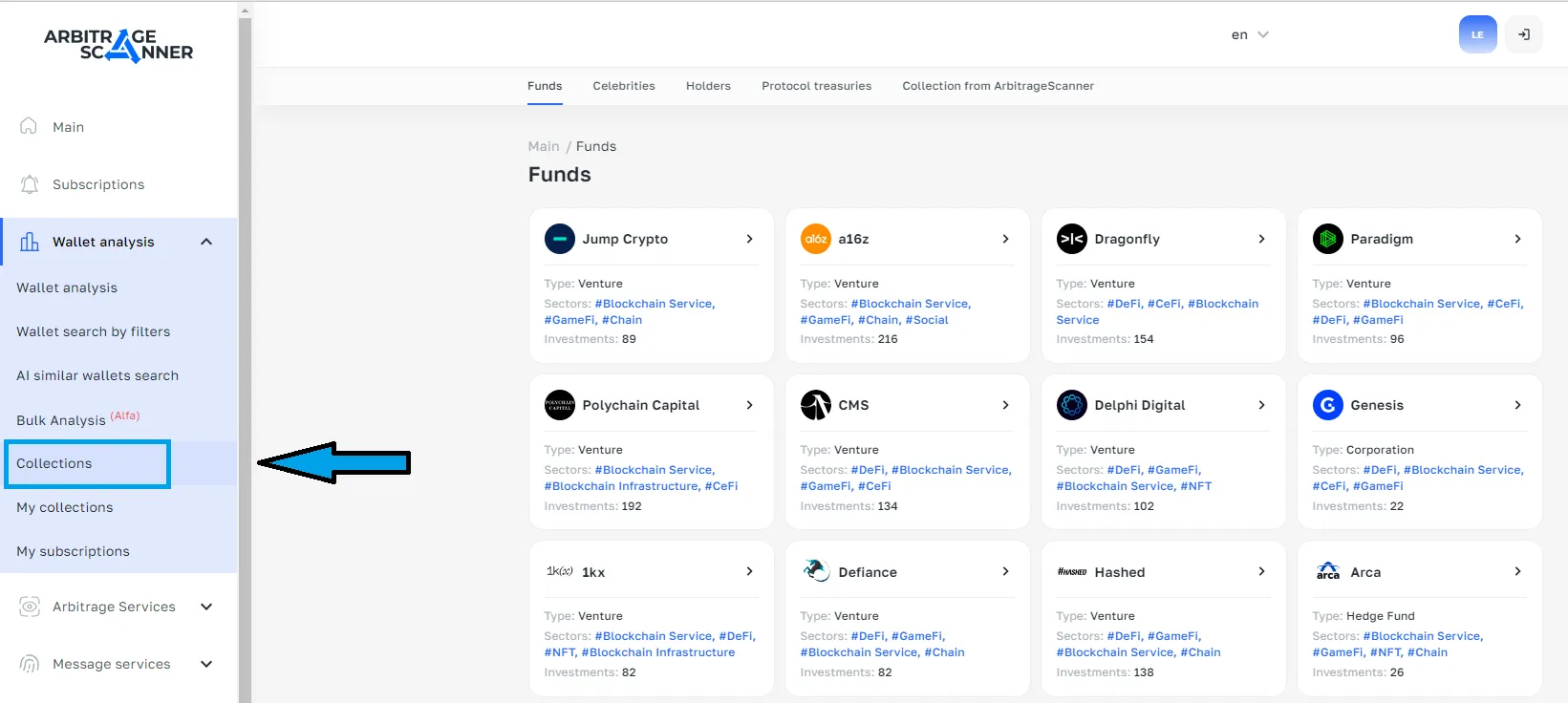Select the Funds tab
The image size is (1568, 703).
545,86
